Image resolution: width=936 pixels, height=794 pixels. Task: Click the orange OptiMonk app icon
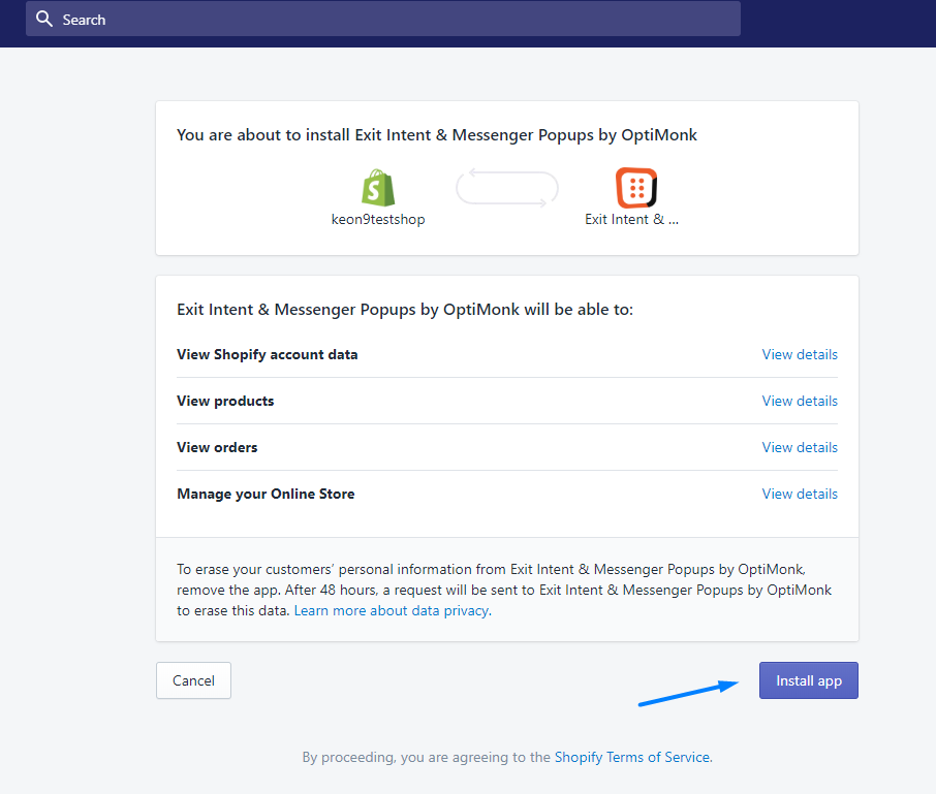[x=636, y=188]
